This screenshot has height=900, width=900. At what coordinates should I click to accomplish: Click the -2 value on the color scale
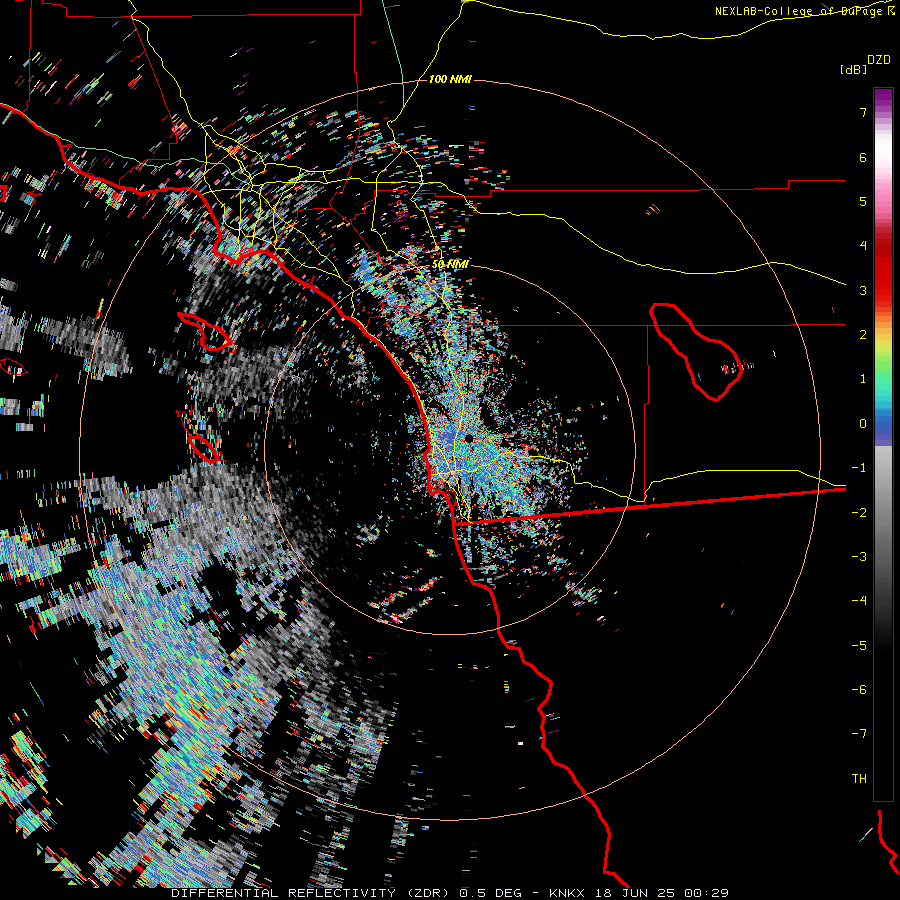click(x=859, y=513)
